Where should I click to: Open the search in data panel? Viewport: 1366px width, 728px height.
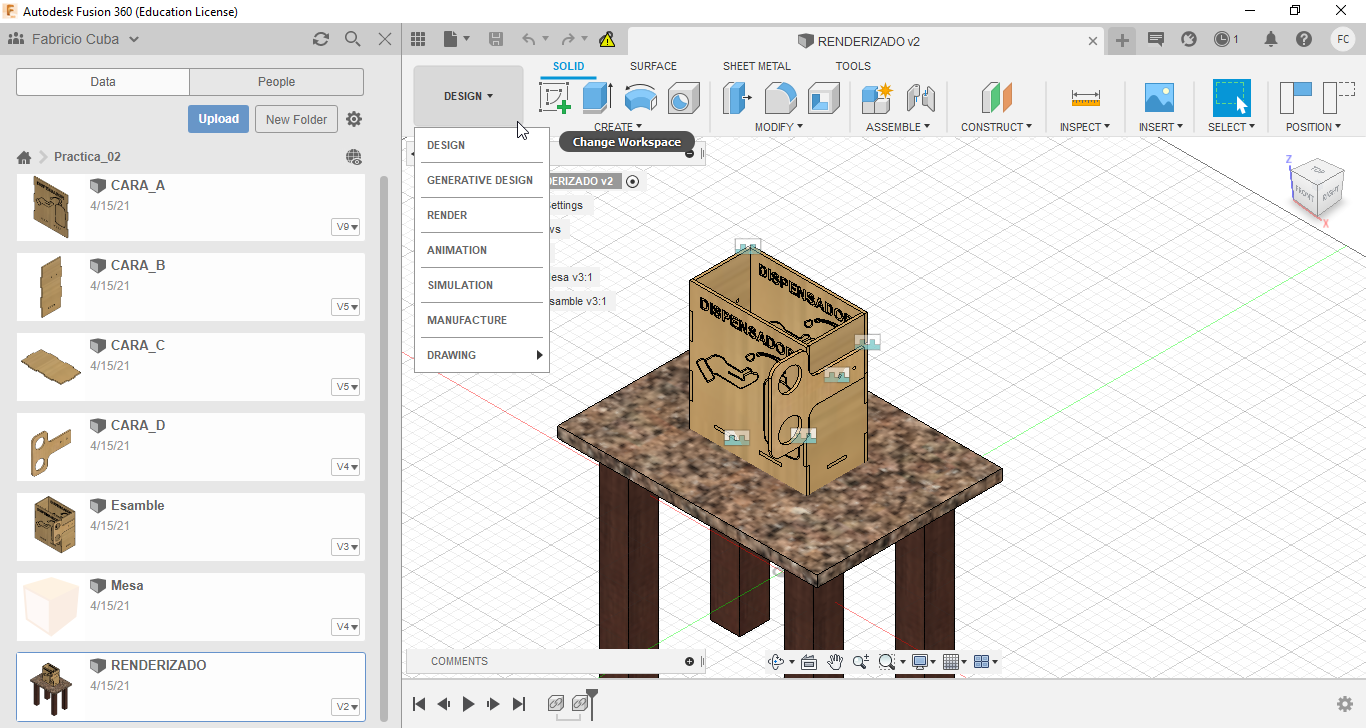click(352, 39)
